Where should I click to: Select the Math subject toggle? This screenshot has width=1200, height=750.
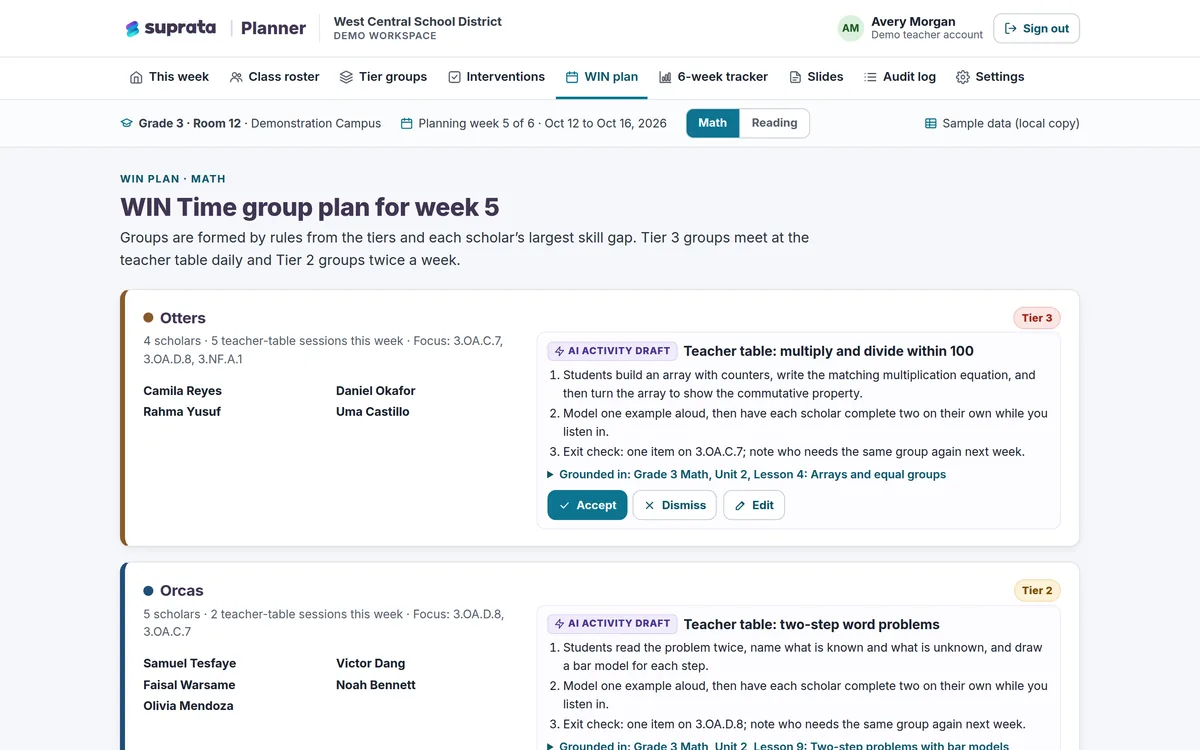(x=712, y=123)
